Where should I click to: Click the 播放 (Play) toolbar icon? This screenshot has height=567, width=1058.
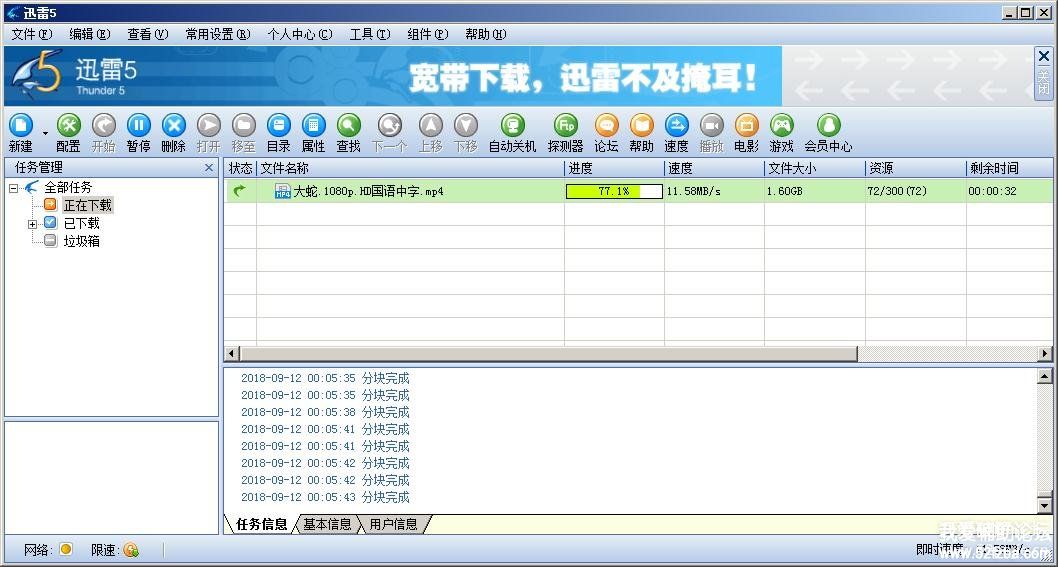tap(711, 126)
